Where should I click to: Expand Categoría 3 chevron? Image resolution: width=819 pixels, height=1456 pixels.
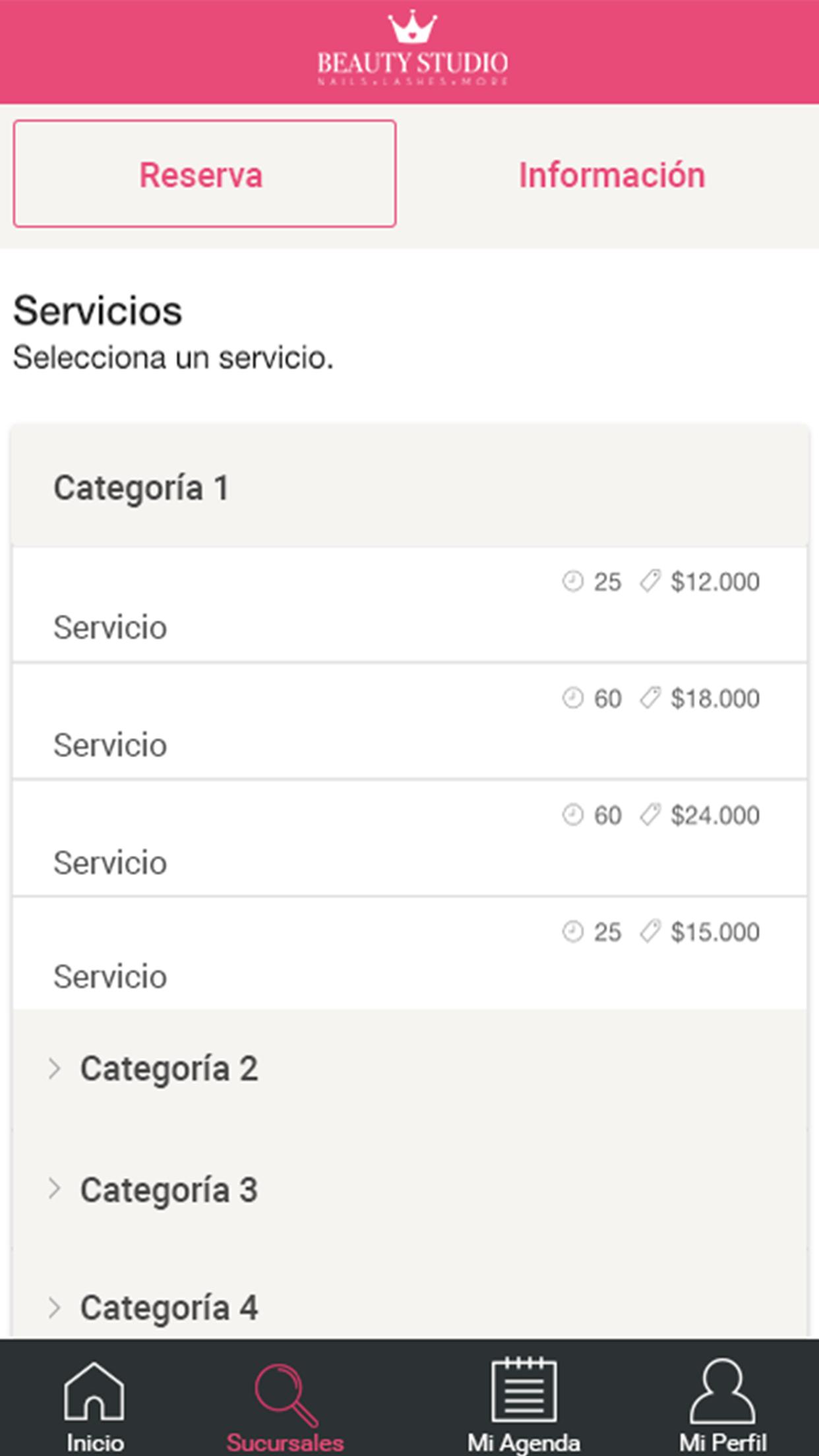55,1189
